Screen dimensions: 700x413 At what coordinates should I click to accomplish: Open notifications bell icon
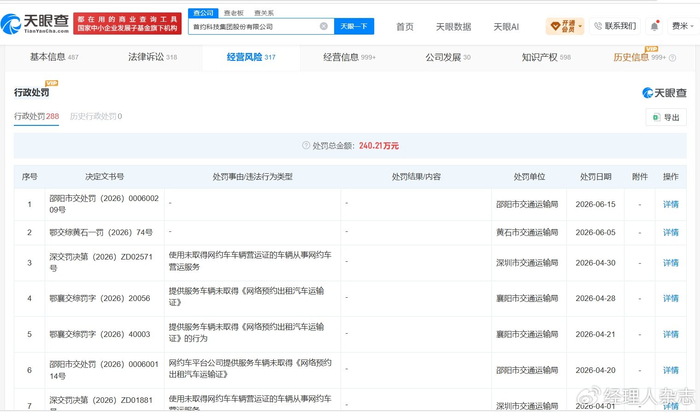[x=654, y=26]
